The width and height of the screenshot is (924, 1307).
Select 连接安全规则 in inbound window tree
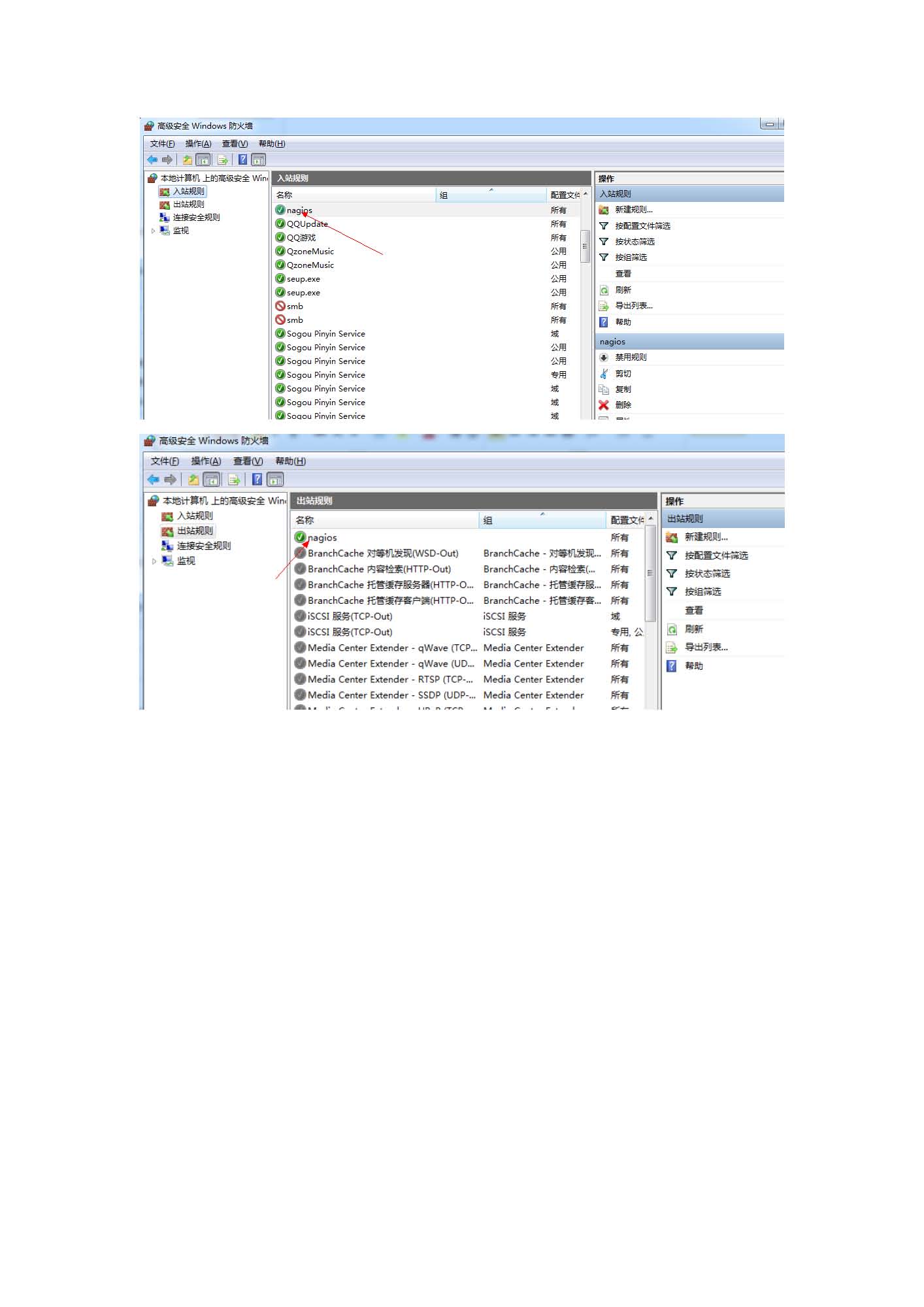tap(196, 218)
